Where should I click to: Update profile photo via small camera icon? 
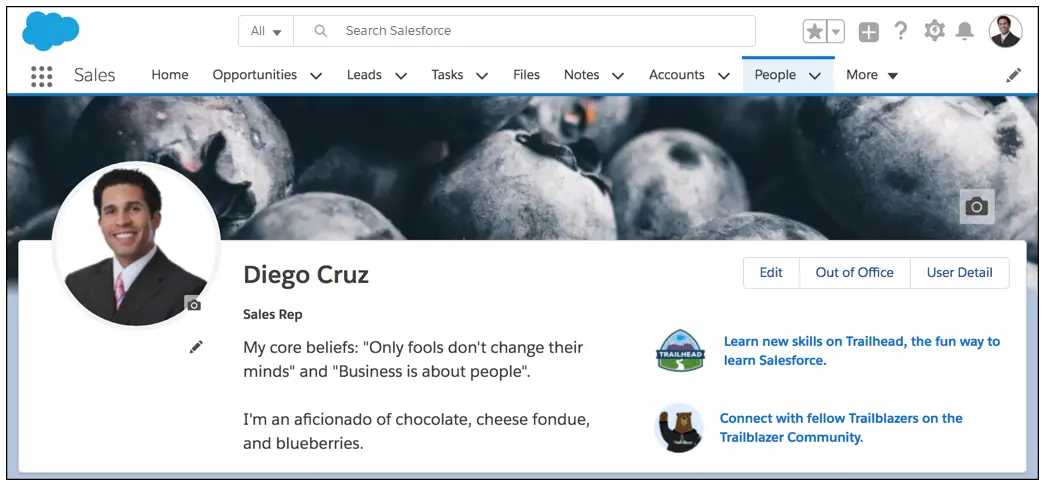coord(194,305)
